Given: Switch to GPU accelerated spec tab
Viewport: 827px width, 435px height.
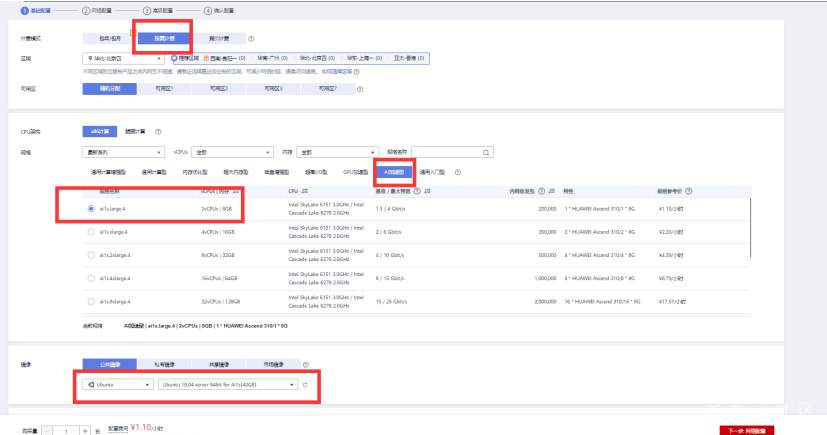Looking at the screenshot, I should pyautogui.click(x=355, y=172).
